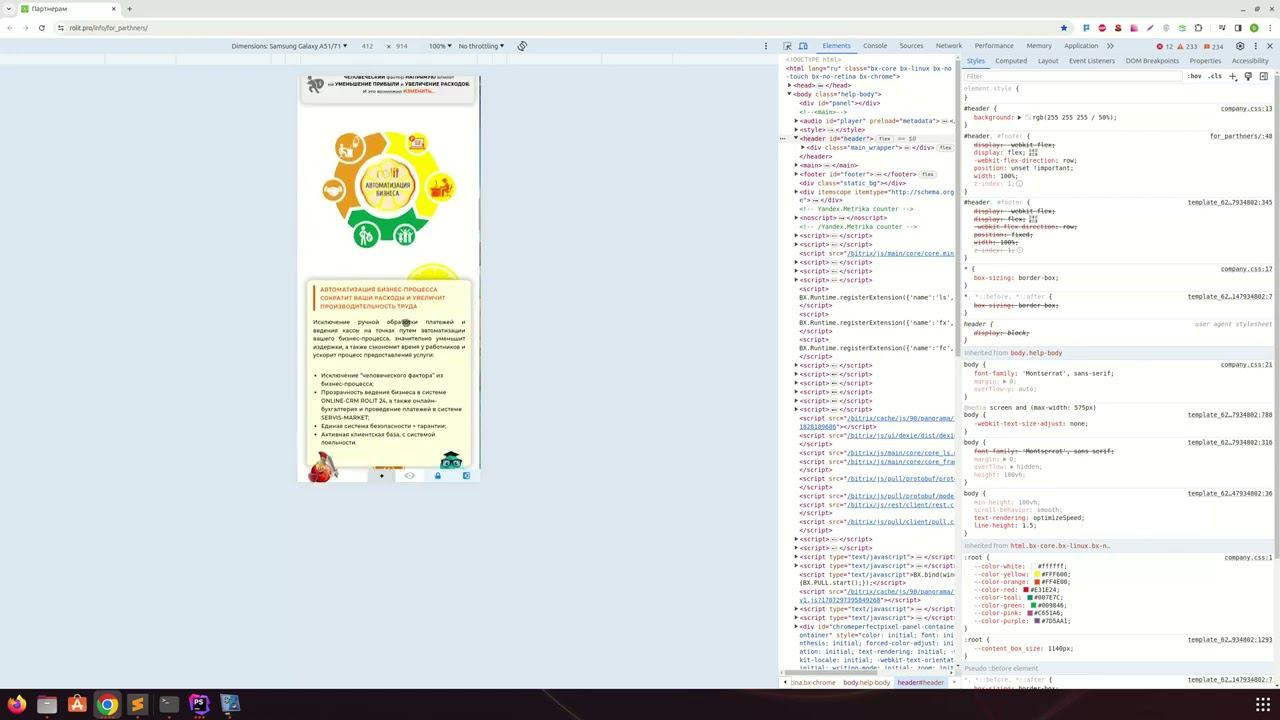1280x720 pixels.
Task: Toggle the .cls classes panel
Action: (x=1215, y=76)
